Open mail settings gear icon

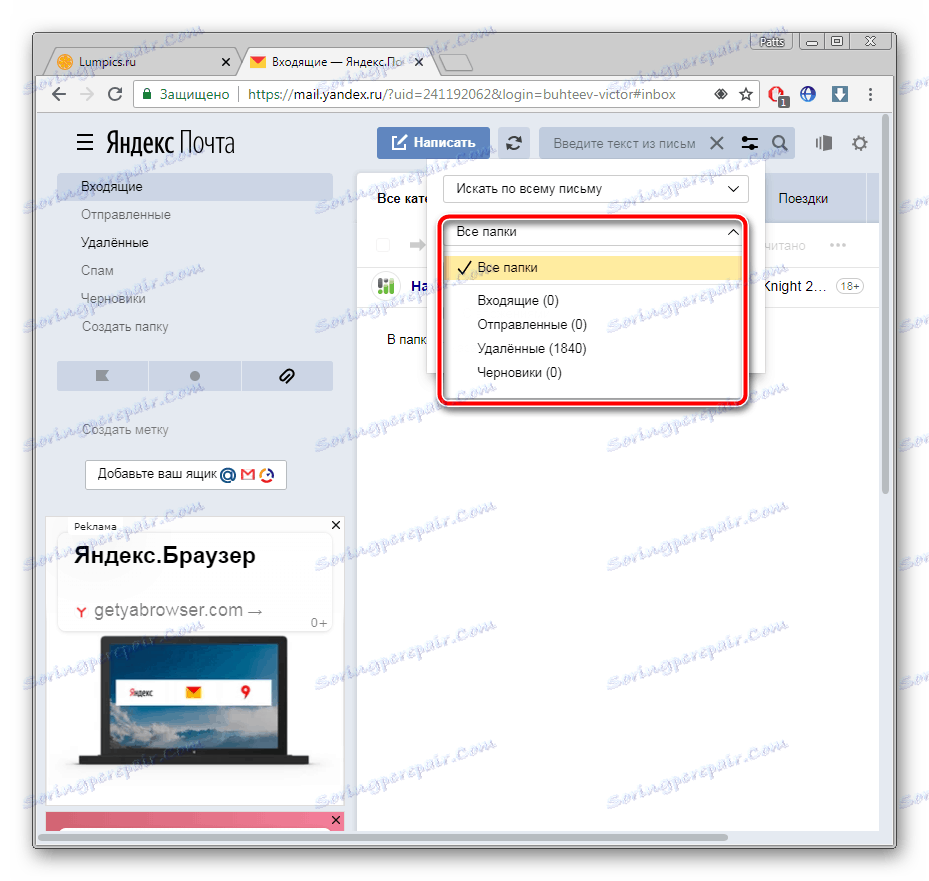[x=860, y=143]
